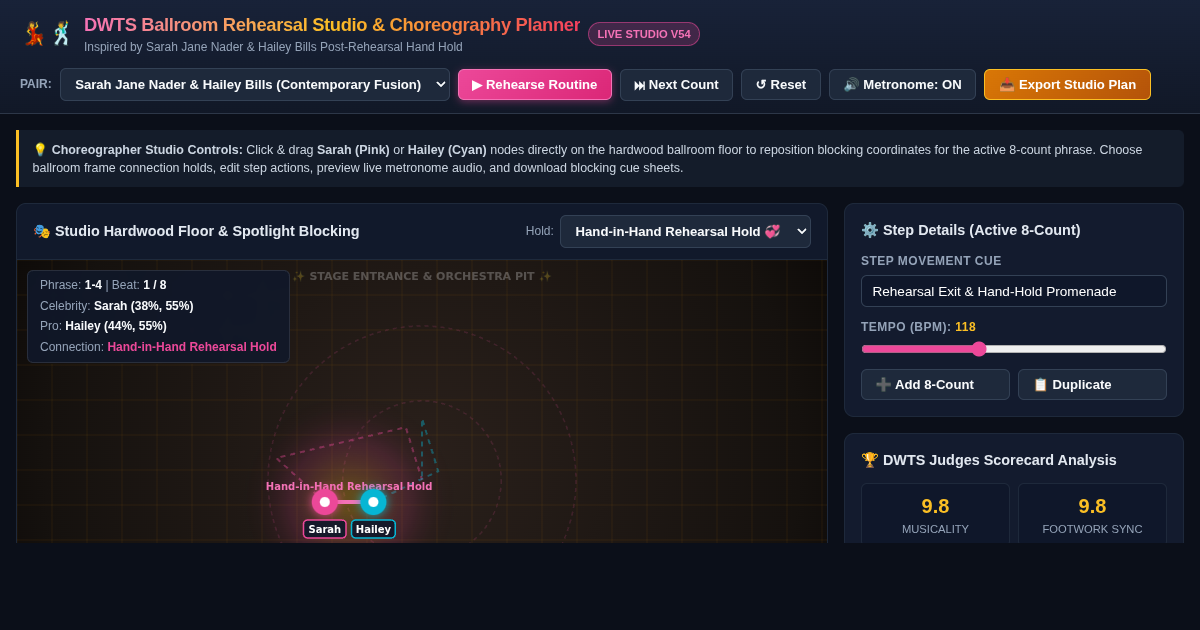Edit the Step Movement Cue field
Image resolution: width=1200 pixels, height=630 pixels.
pos(1014,291)
